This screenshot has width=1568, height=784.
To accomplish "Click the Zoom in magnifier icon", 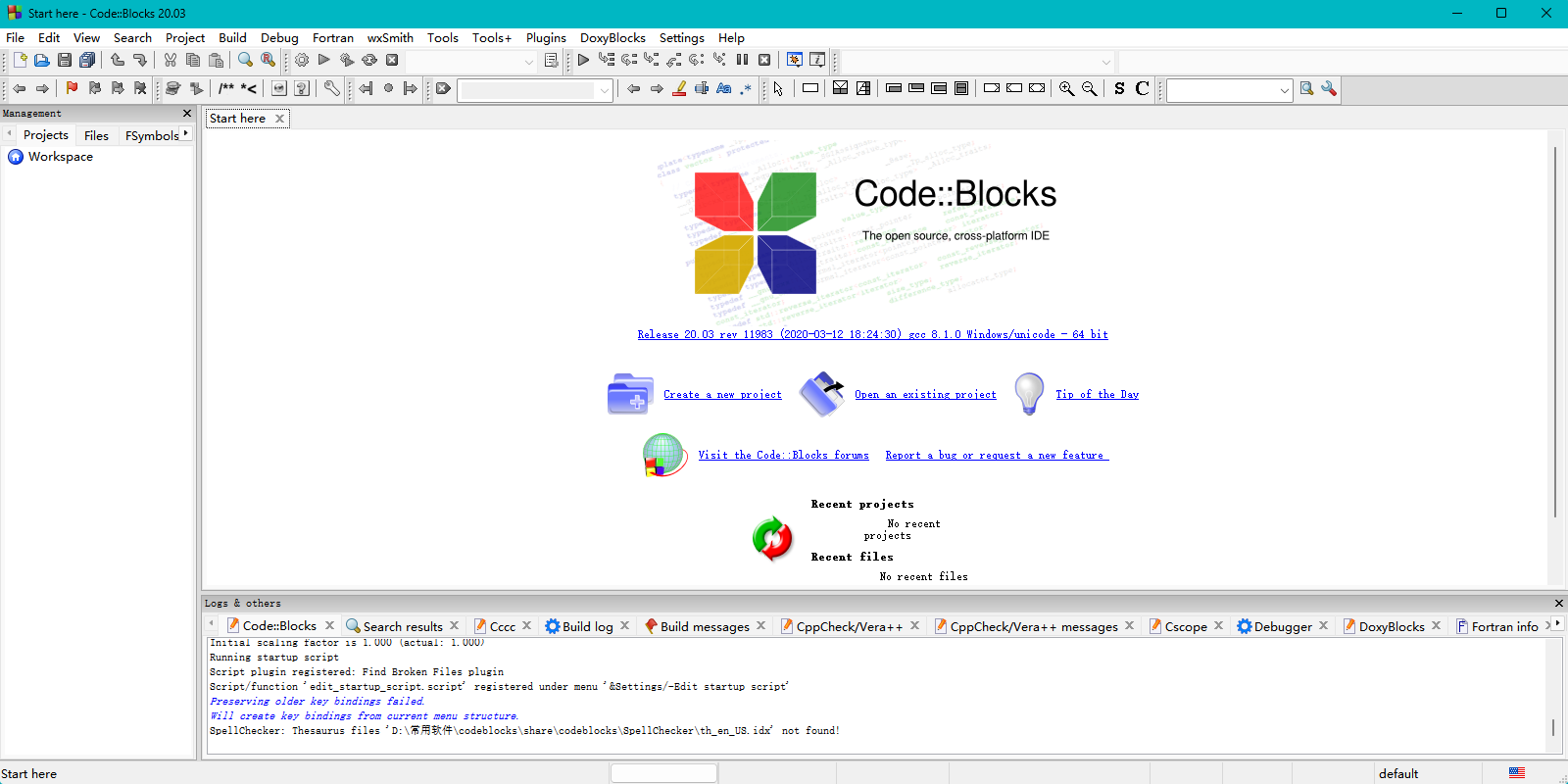I will (x=1066, y=89).
